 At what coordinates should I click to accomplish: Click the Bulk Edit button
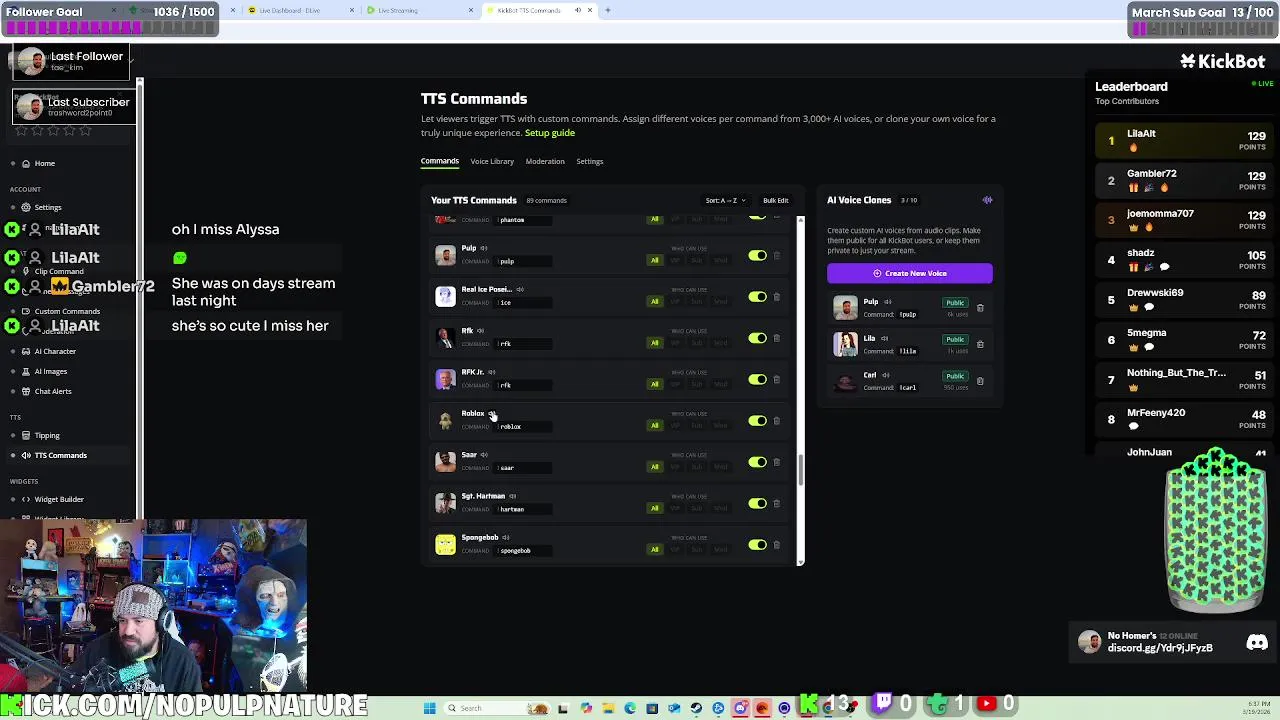point(776,200)
